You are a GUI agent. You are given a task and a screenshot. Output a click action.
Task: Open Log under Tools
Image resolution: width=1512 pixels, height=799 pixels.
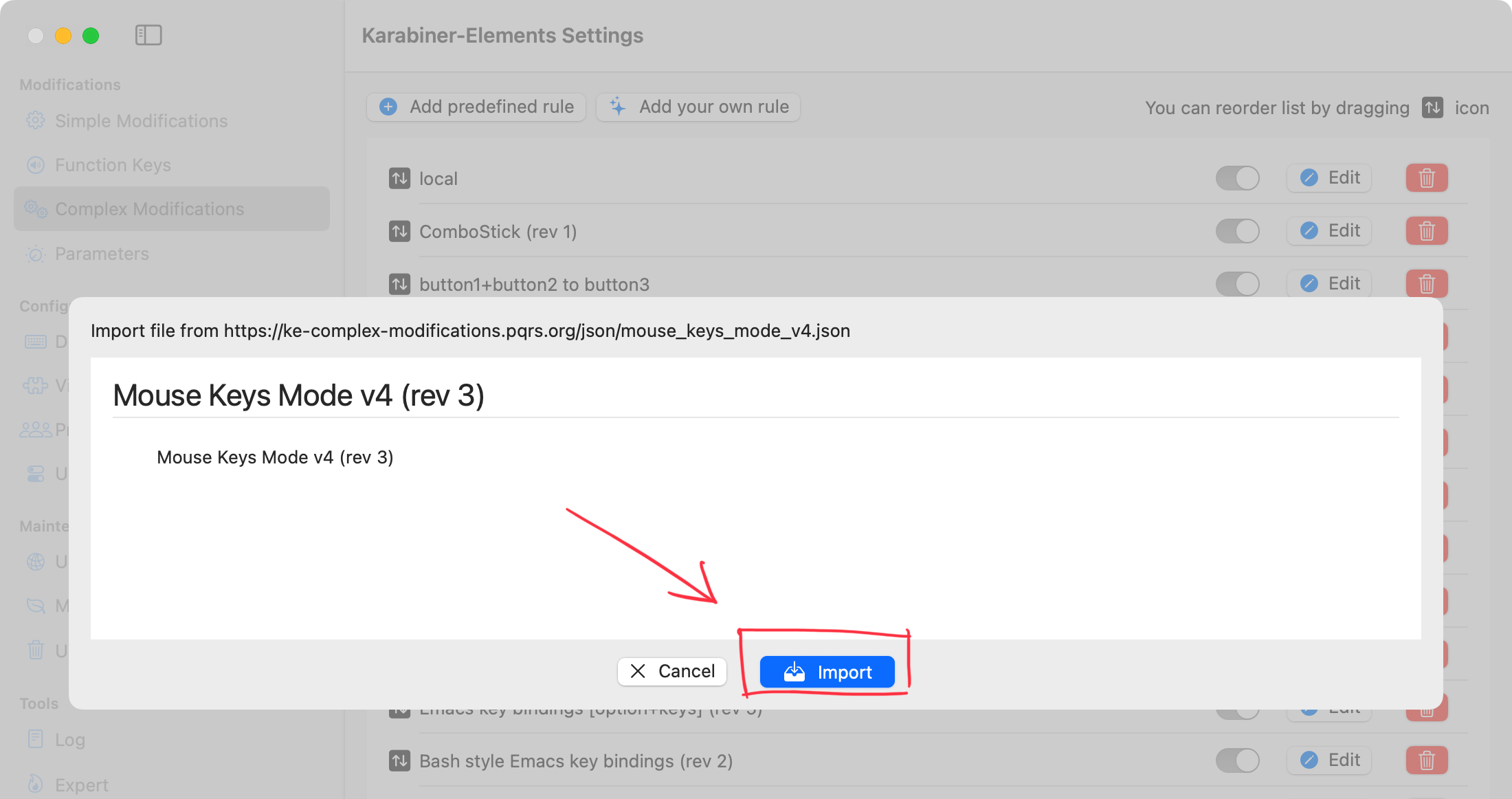tap(172, 740)
